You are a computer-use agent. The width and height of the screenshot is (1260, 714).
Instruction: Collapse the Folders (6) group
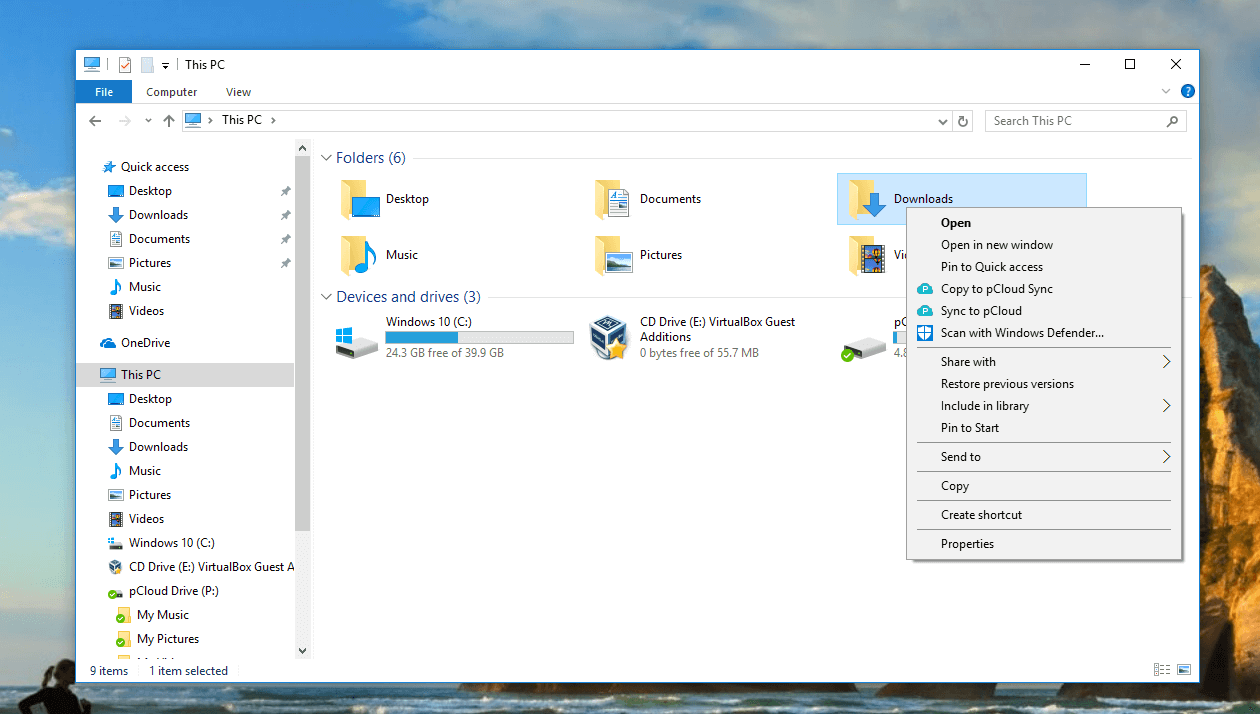pos(326,158)
